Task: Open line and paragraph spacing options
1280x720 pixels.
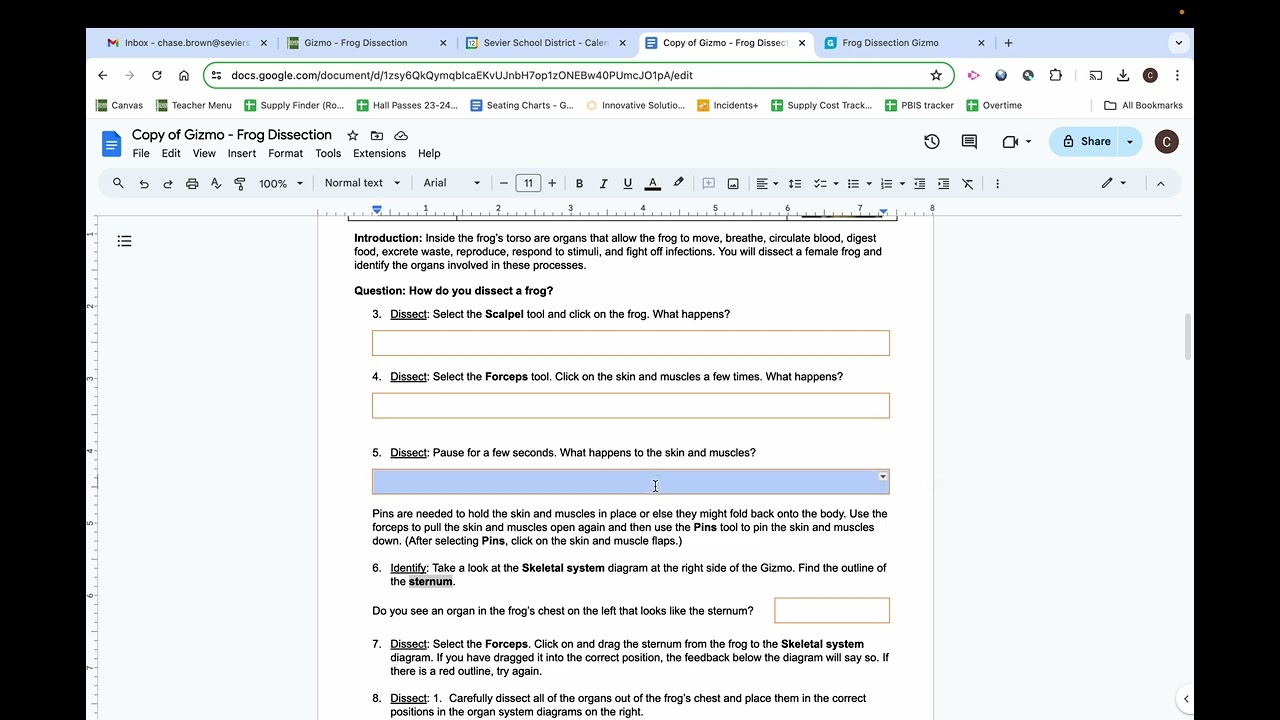Action: [795, 183]
